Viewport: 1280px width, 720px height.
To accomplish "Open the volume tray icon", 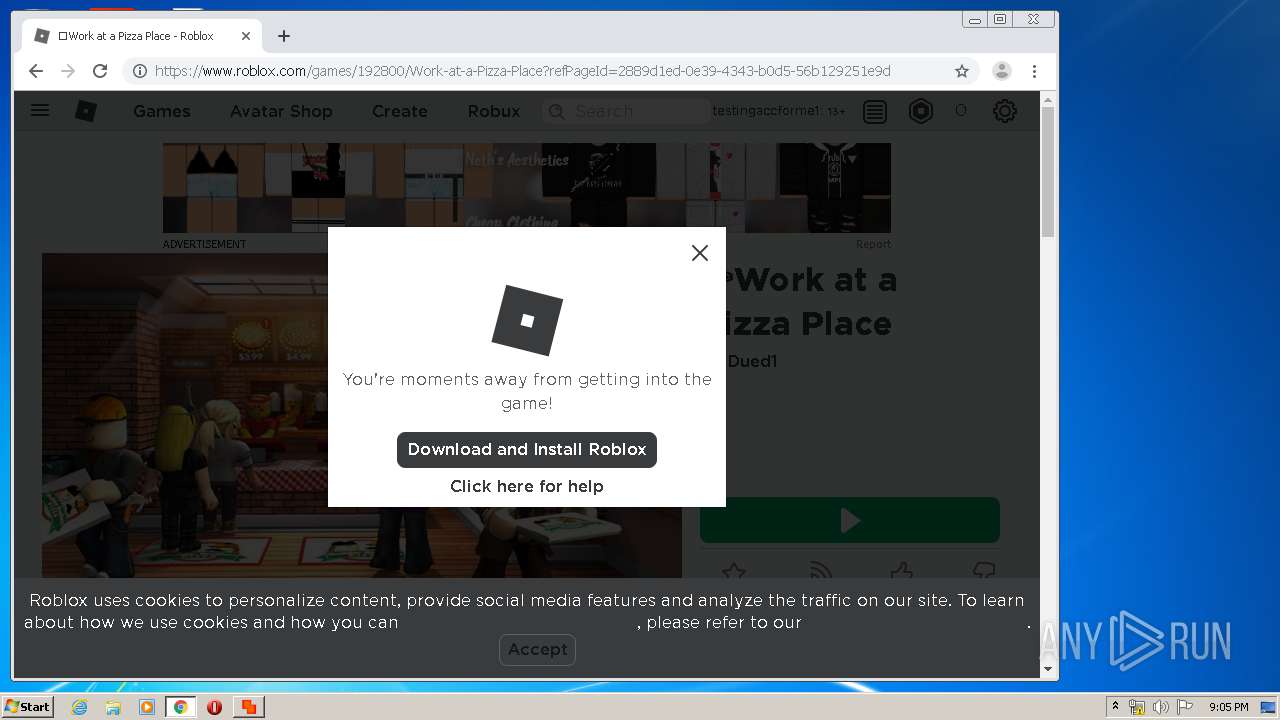I will [1161, 707].
